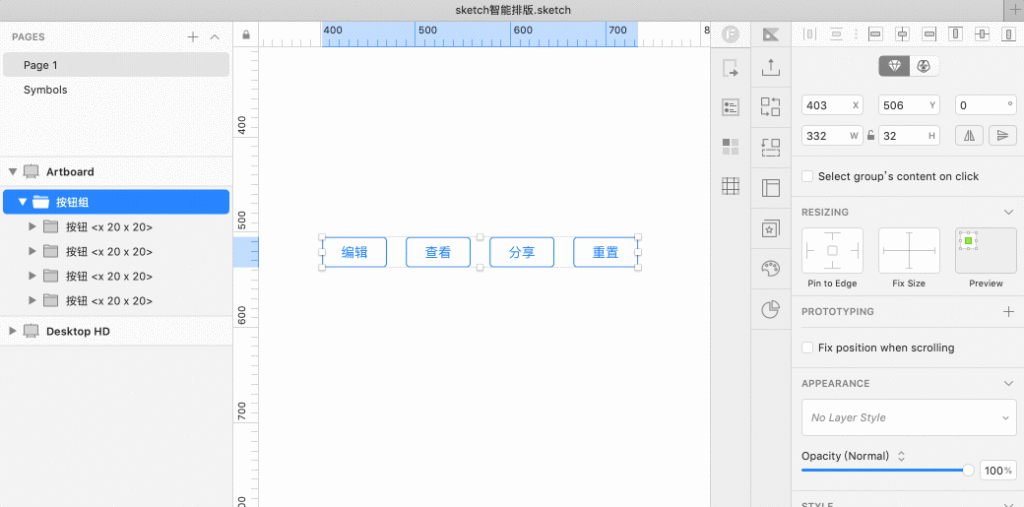
Task: Click the rotation field showing 0
Action: (x=986, y=105)
